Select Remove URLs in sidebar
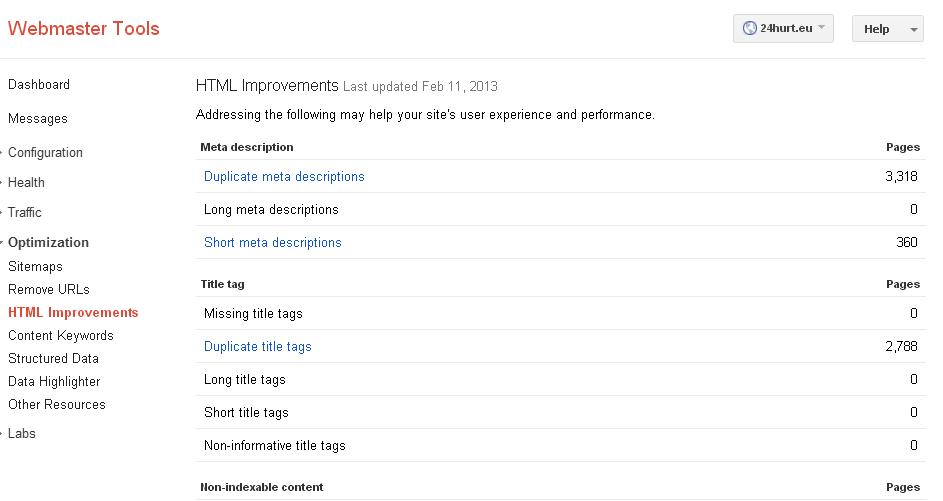This screenshot has width=943, height=501. pyautogui.click(x=49, y=290)
